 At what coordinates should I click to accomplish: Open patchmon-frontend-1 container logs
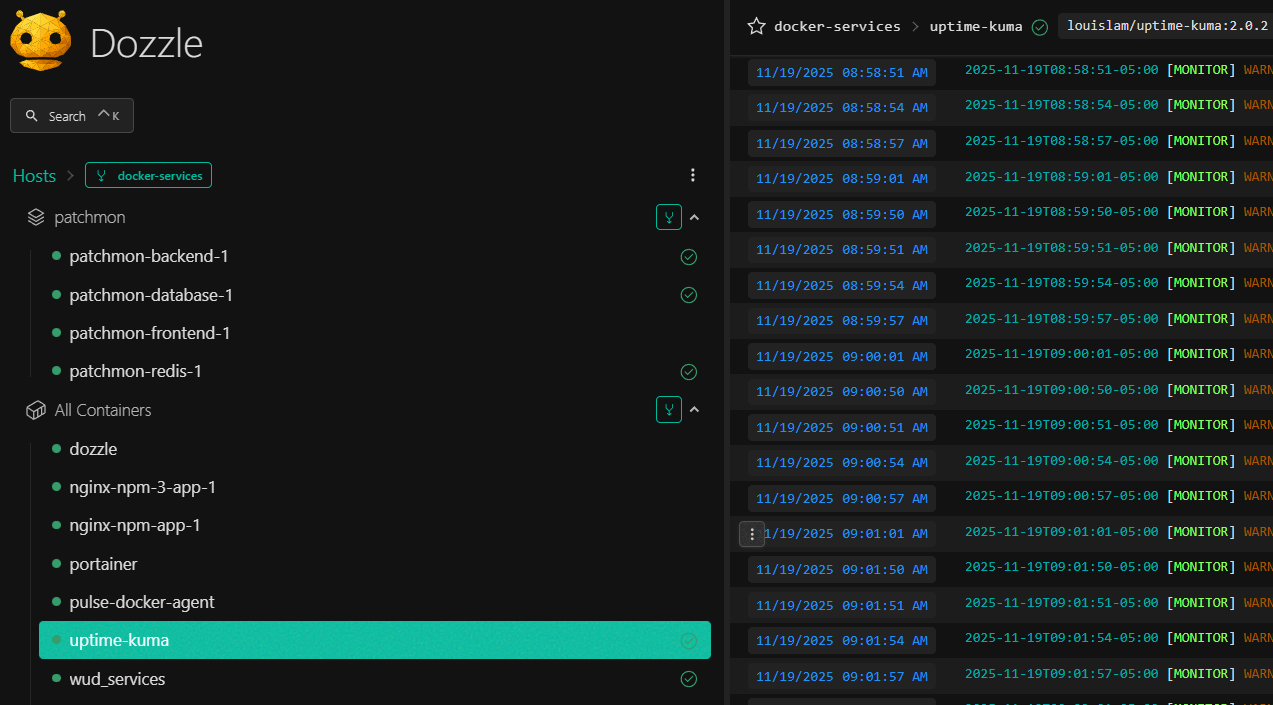150,334
